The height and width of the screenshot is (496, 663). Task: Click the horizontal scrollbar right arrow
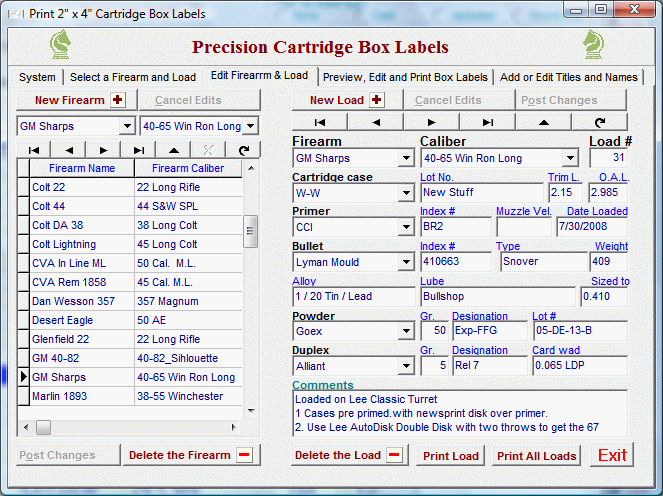click(233, 427)
